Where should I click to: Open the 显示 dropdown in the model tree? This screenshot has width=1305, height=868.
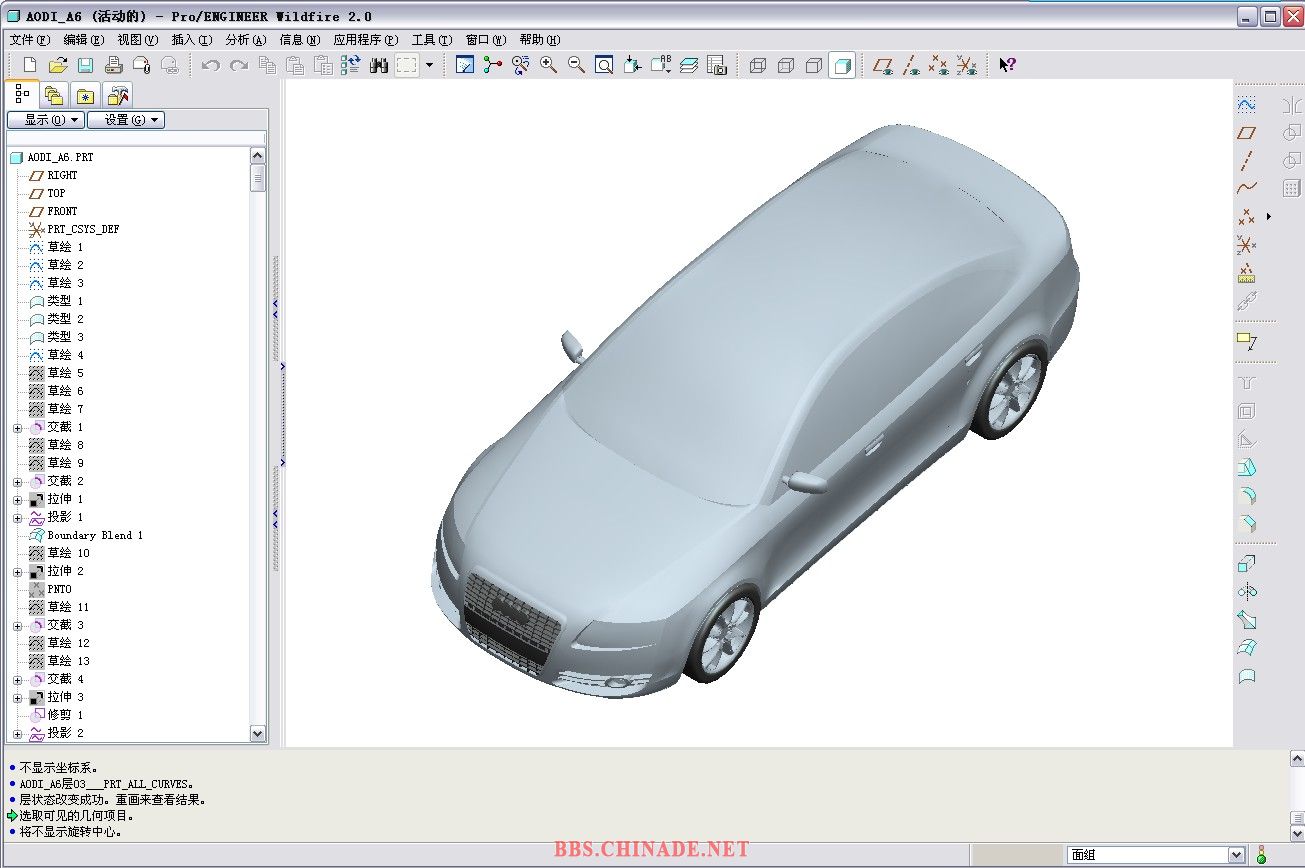click(45, 120)
